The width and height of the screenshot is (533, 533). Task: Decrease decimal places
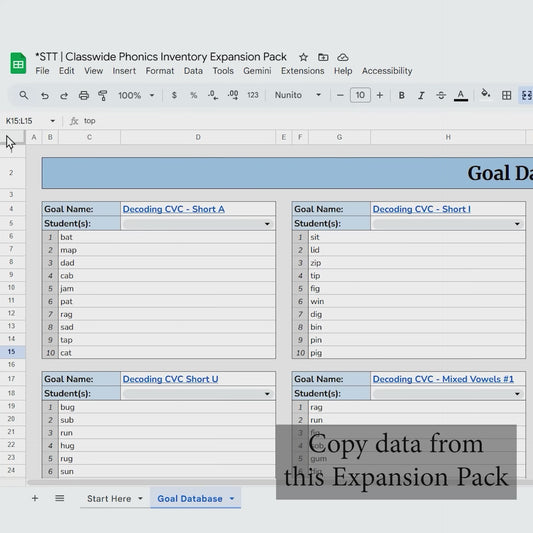pos(213,95)
